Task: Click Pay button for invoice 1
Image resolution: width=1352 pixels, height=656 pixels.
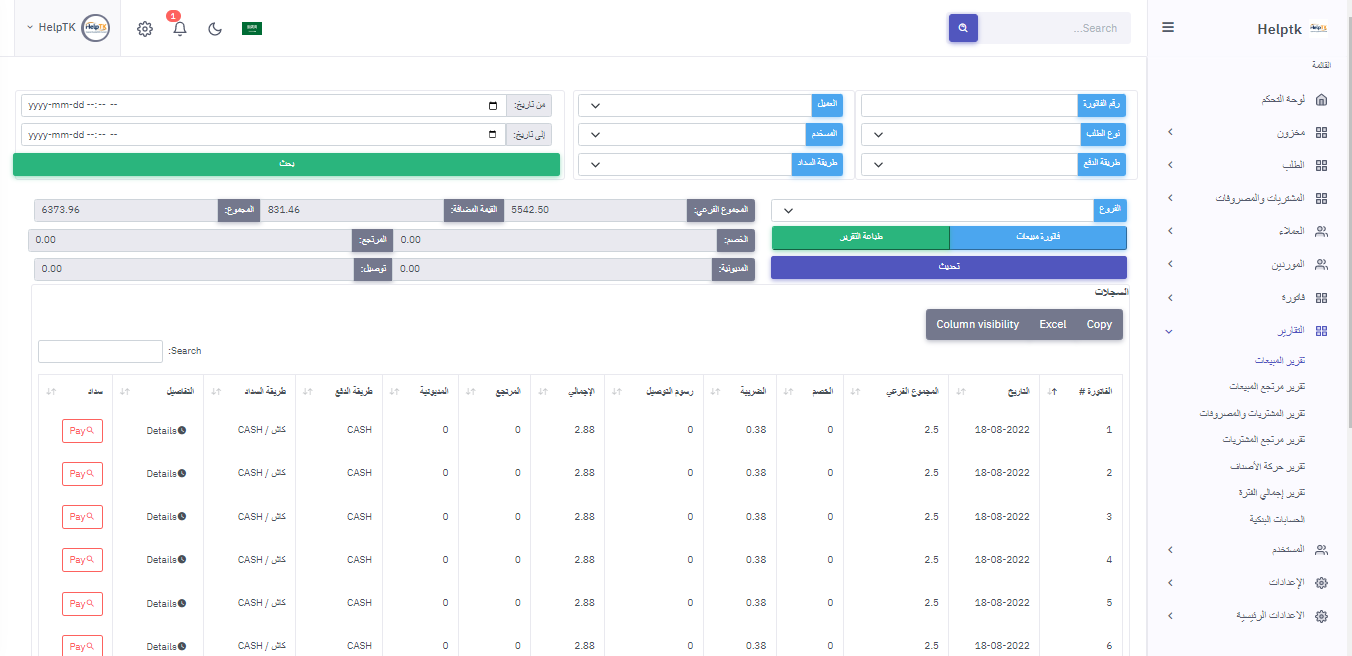Action: 82,430
